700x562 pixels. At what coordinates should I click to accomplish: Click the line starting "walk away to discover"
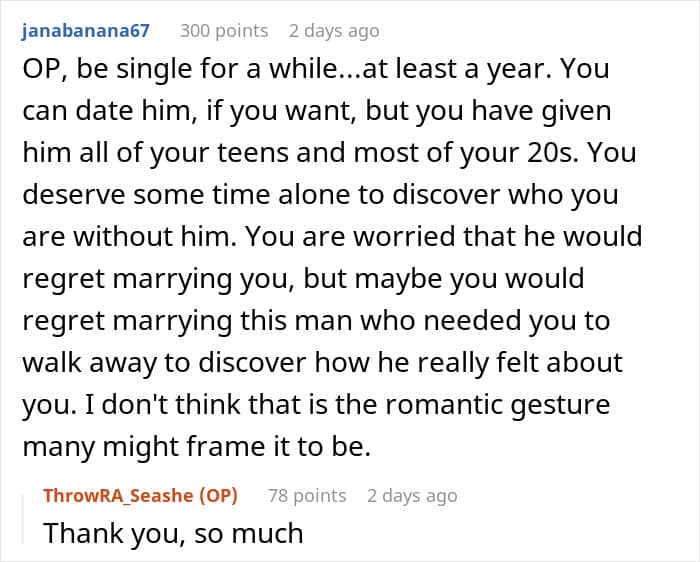(x=321, y=362)
